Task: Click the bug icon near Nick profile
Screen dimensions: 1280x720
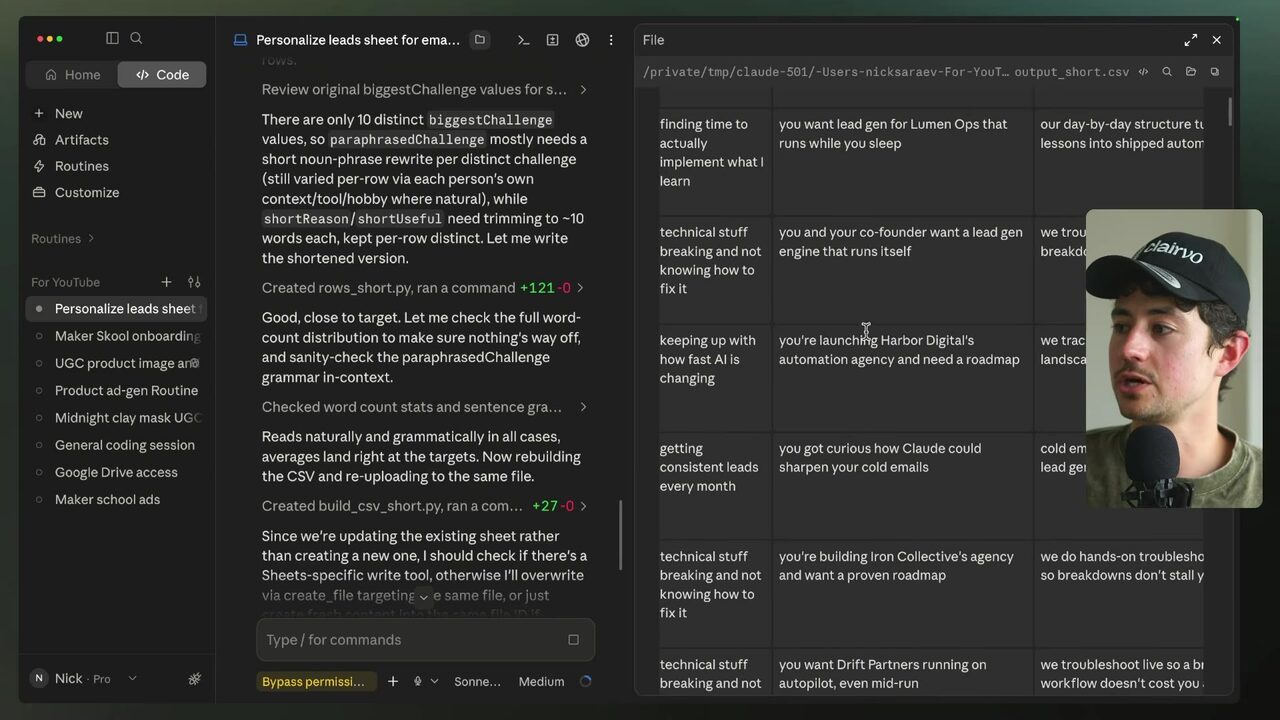Action: click(x=195, y=679)
